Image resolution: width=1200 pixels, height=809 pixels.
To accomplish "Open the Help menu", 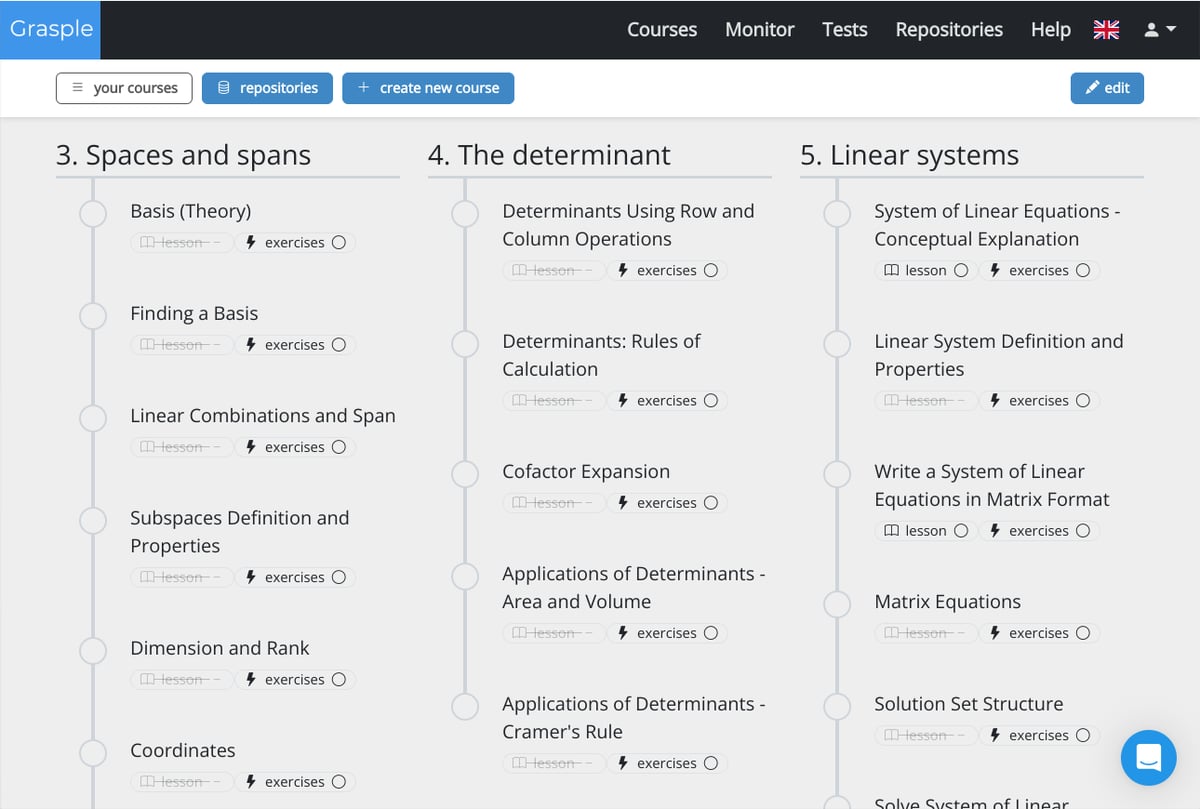I will (x=1050, y=30).
